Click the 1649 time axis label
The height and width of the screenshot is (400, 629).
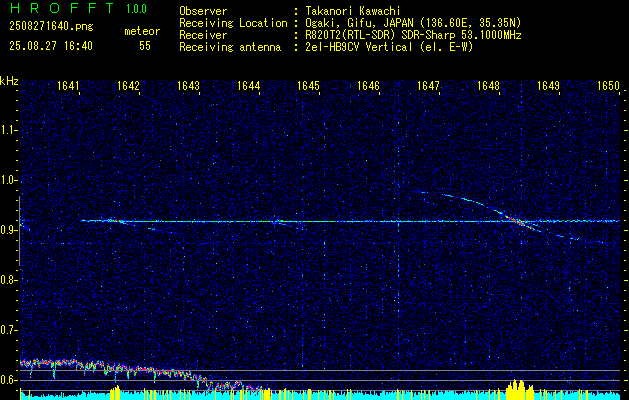pos(548,86)
